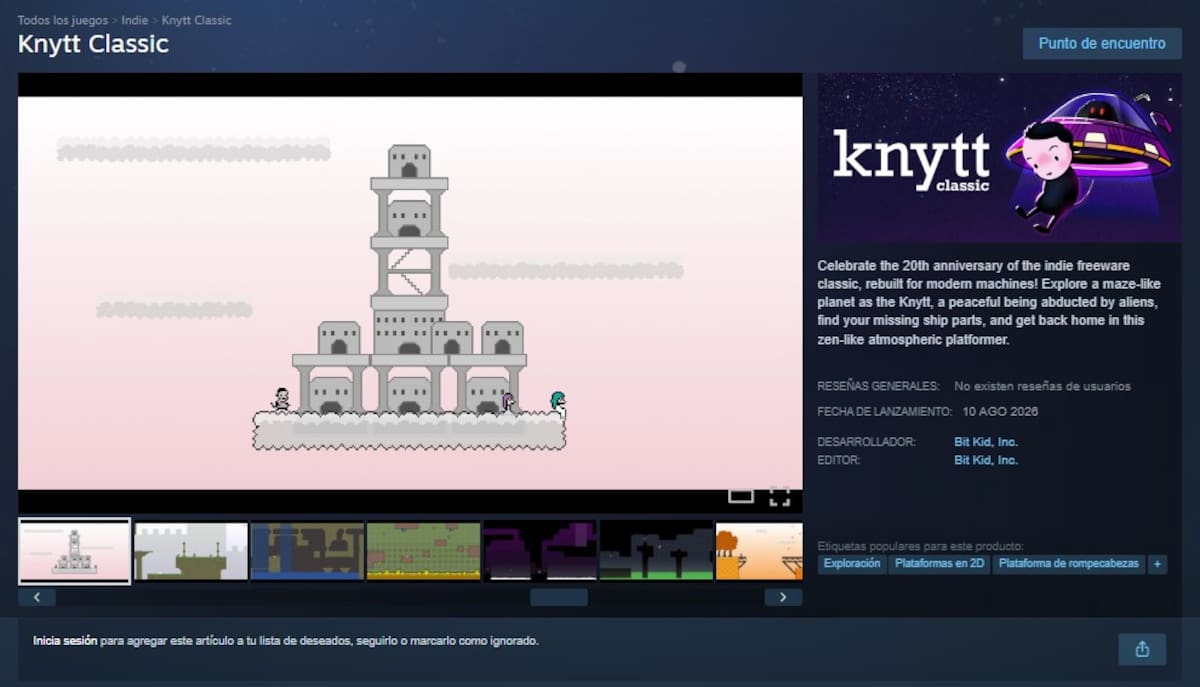Image resolution: width=1200 pixels, height=687 pixels.
Task: Click the No existen reseñas de usuarios text
Action: [x=1042, y=386]
